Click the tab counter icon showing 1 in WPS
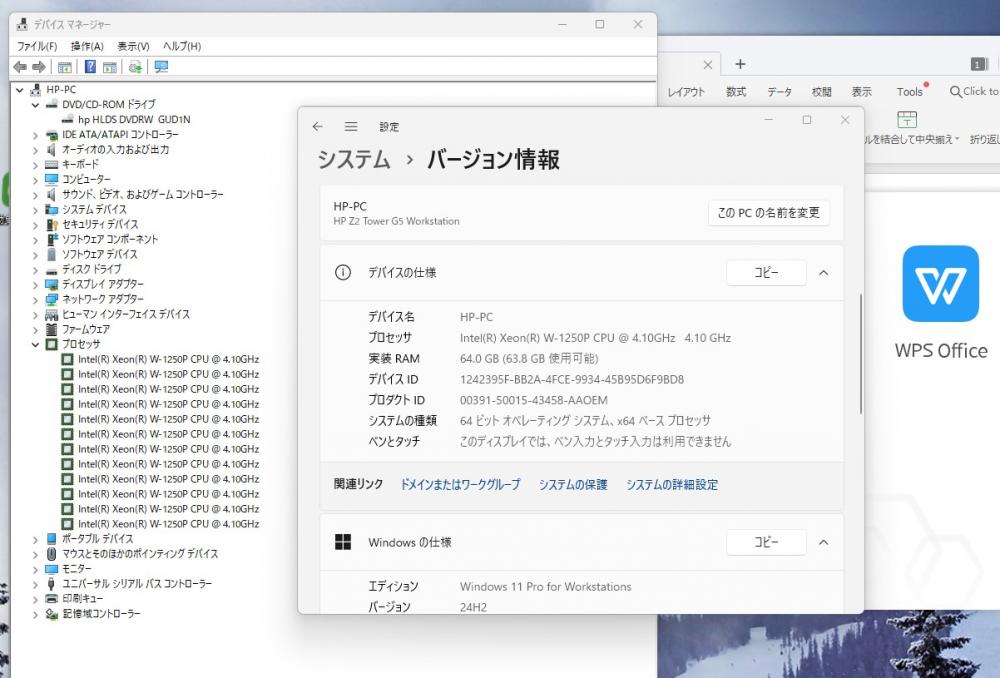This screenshot has width=1000, height=678. 979,64
